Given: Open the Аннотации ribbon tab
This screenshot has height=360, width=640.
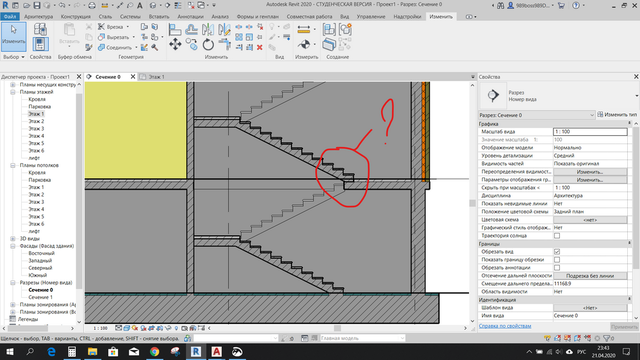Looking at the screenshot, I should point(190,17).
